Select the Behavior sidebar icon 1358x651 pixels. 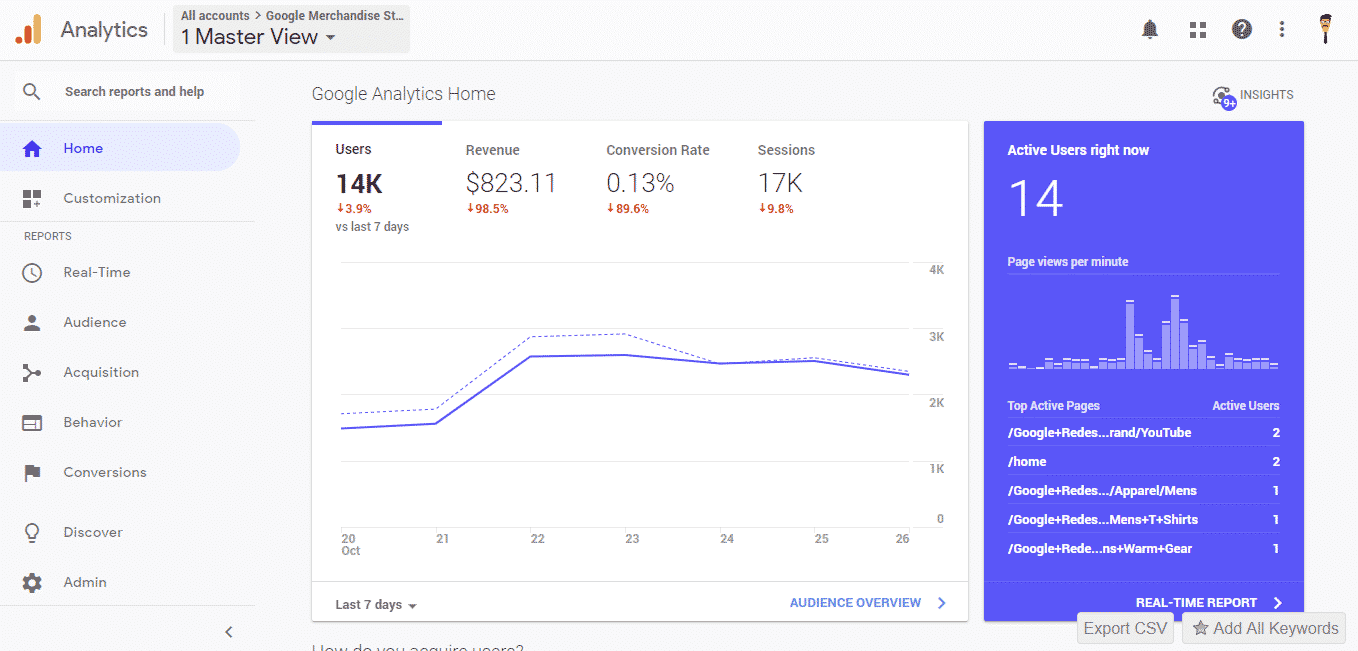[31, 422]
